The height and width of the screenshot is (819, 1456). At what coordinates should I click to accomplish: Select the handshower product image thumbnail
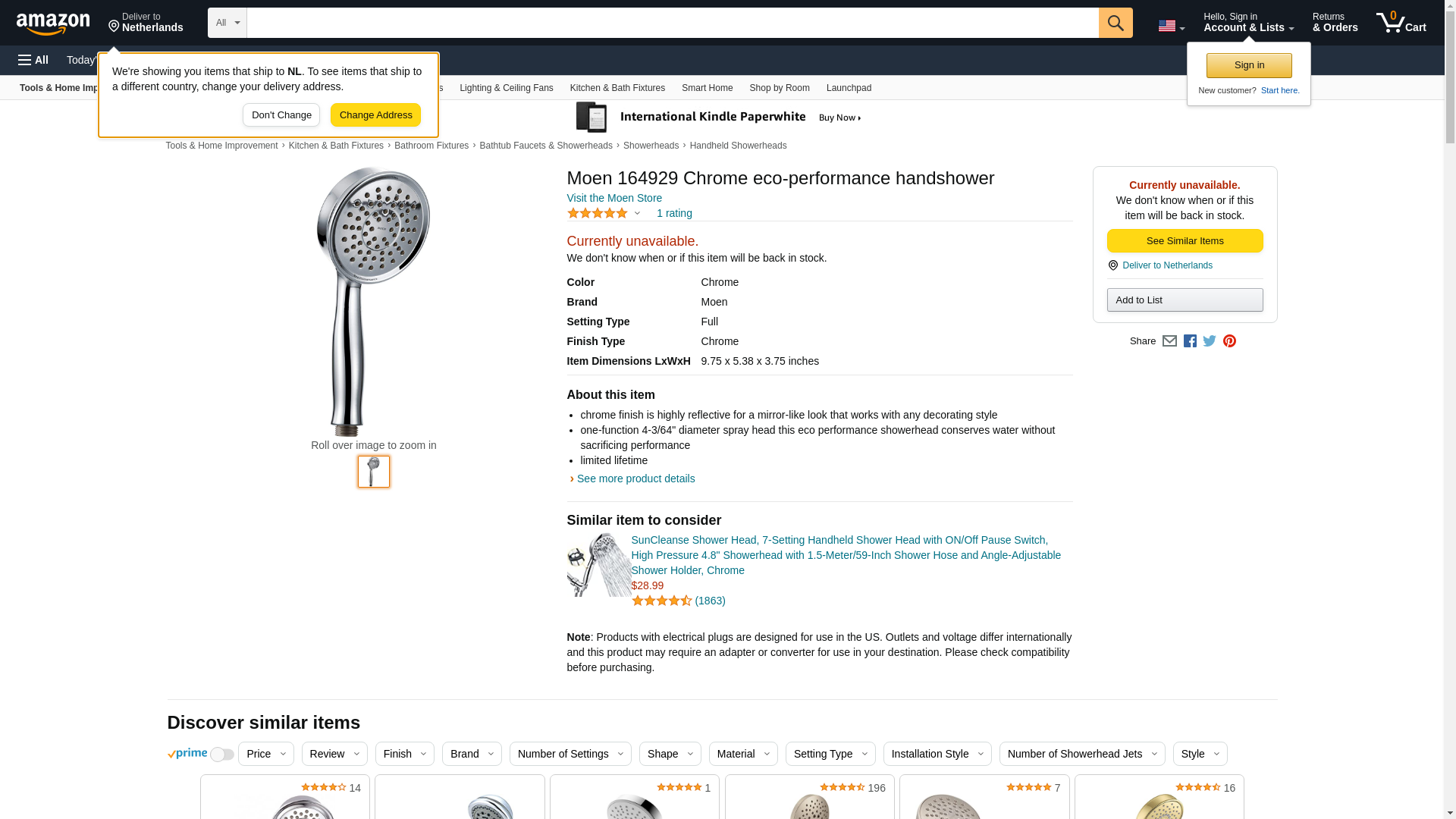coord(373,472)
